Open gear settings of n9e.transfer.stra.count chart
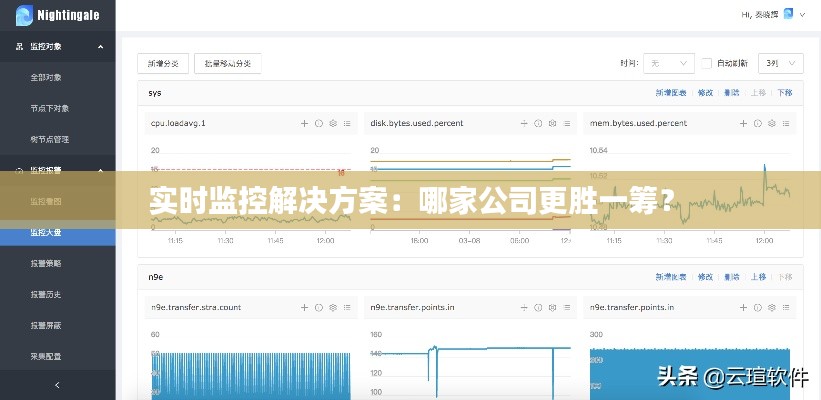This screenshot has height=400, width=821. pos(332,308)
